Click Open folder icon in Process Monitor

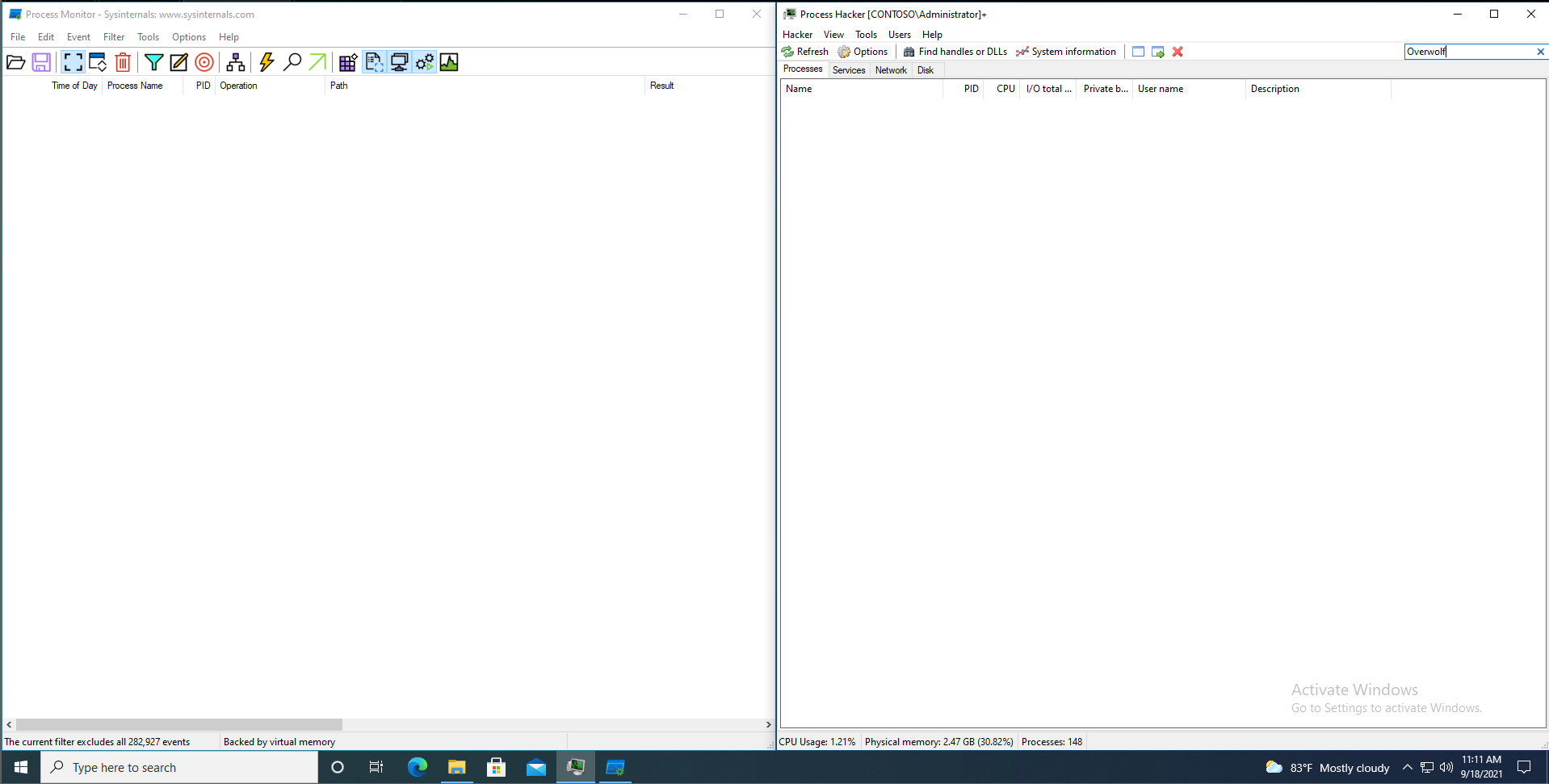pos(15,62)
